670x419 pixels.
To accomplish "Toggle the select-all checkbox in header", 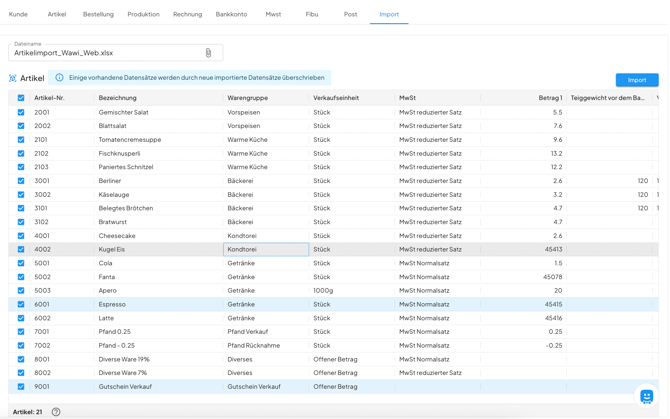I will pos(21,98).
